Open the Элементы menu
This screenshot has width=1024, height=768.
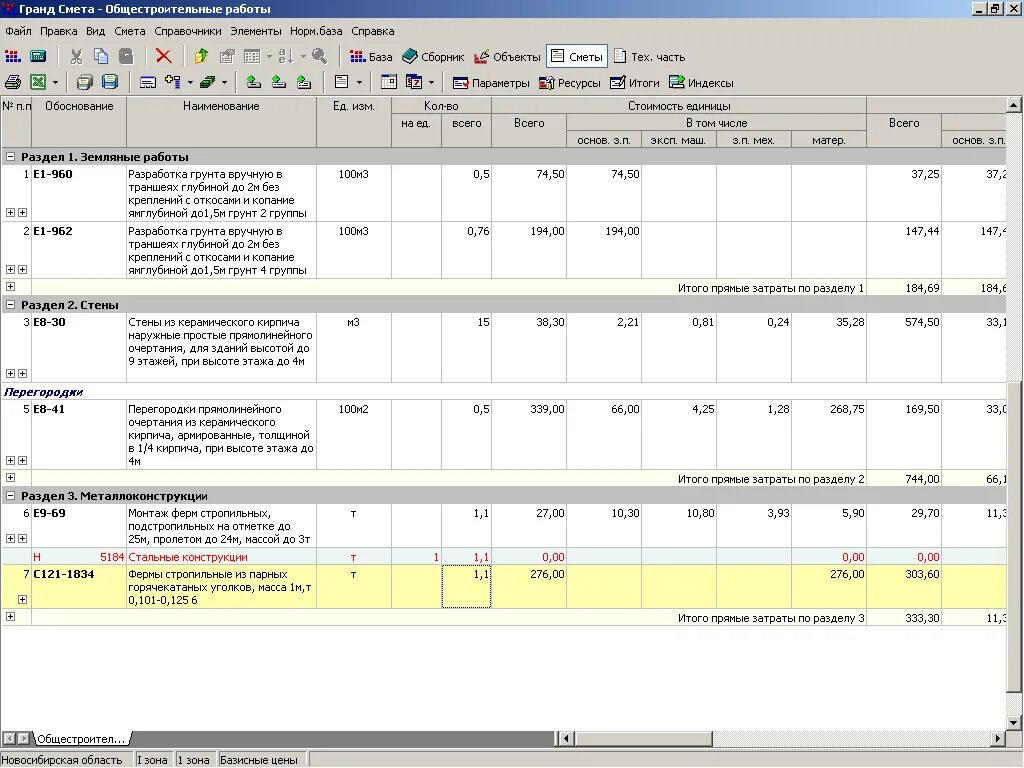coord(255,31)
